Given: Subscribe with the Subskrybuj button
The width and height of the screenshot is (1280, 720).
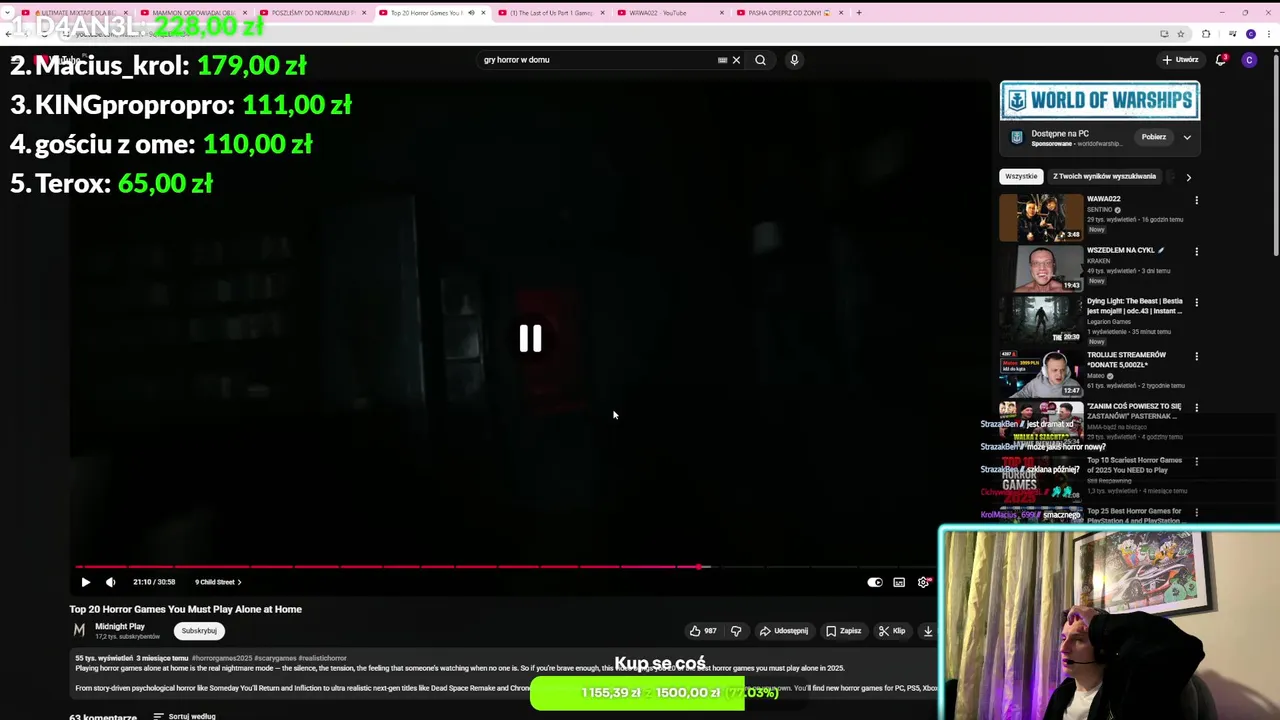Looking at the screenshot, I should tap(199, 631).
